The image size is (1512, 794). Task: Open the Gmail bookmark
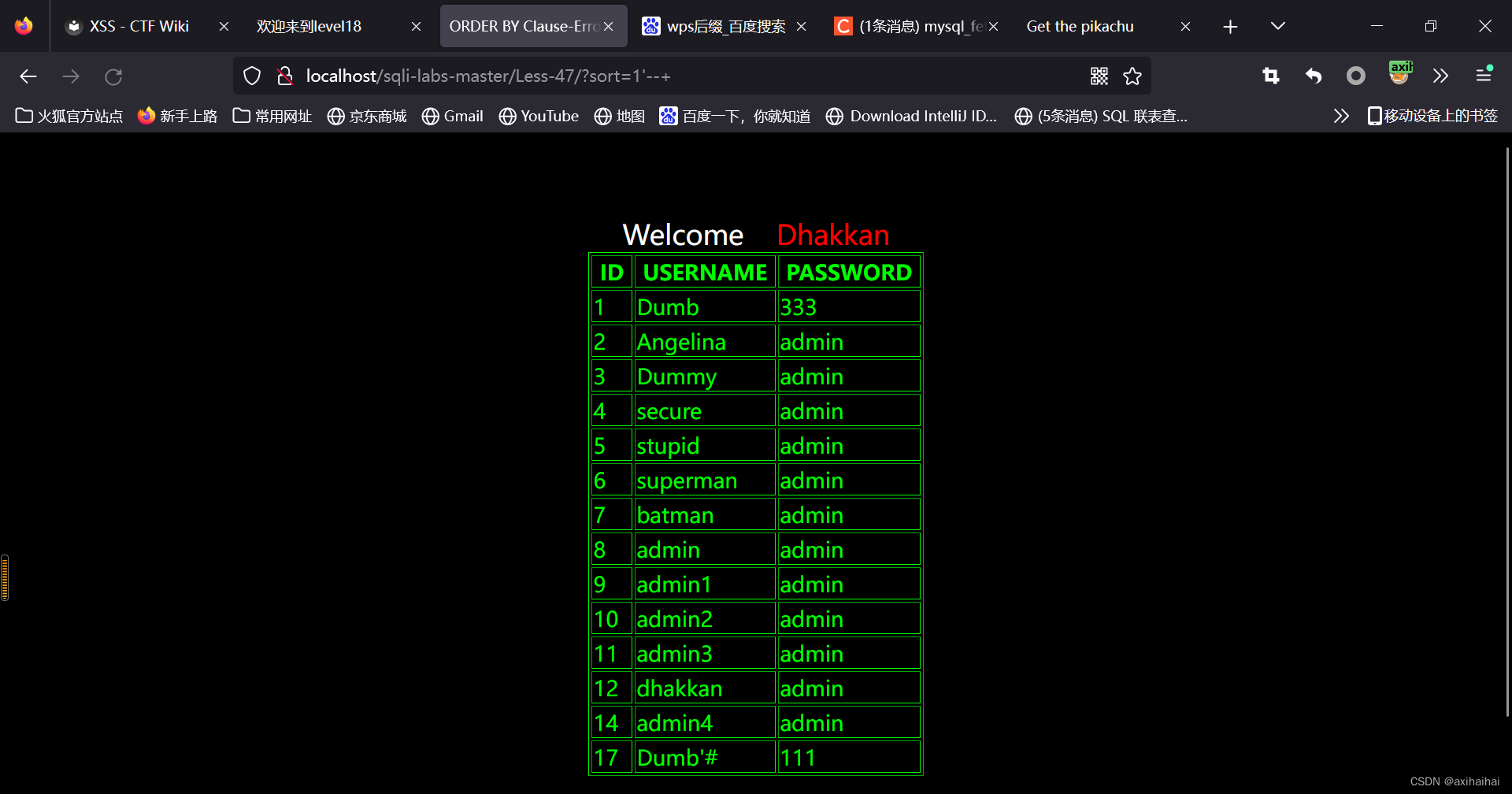pos(452,116)
